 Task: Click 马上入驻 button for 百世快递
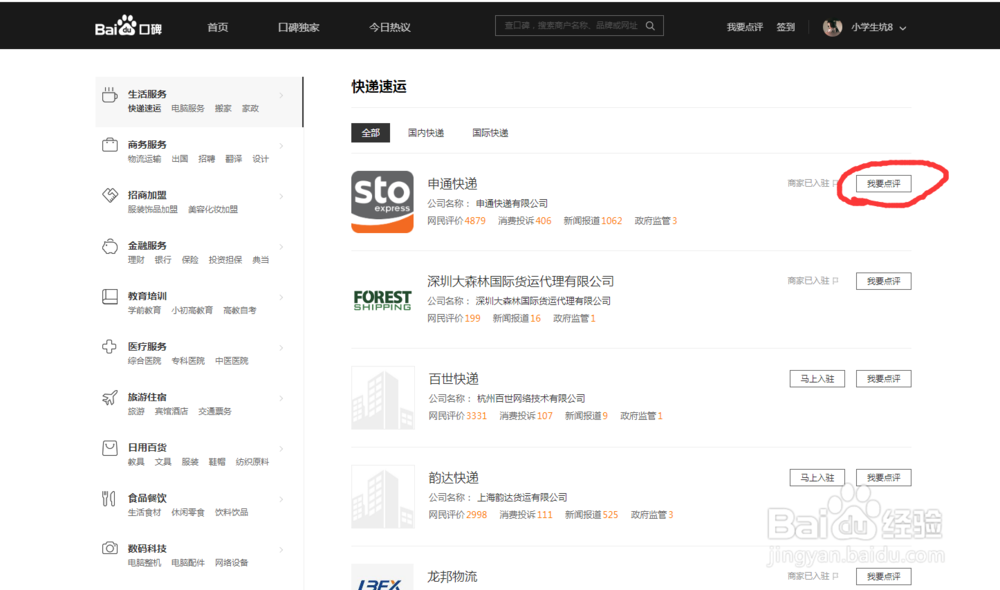click(817, 379)
